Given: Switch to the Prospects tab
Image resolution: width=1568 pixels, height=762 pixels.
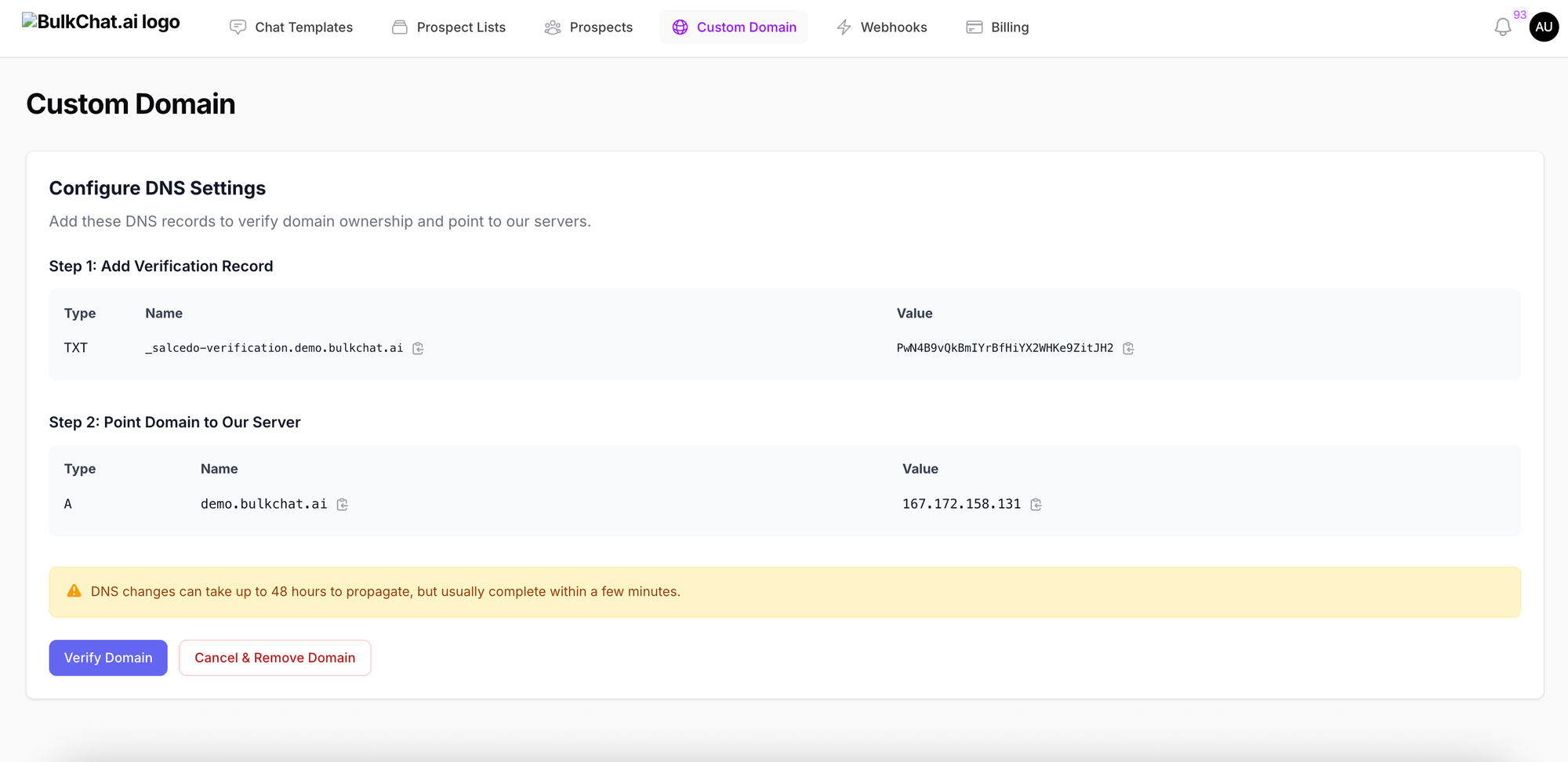Looking at the screenshot, I should pos(588,27).
